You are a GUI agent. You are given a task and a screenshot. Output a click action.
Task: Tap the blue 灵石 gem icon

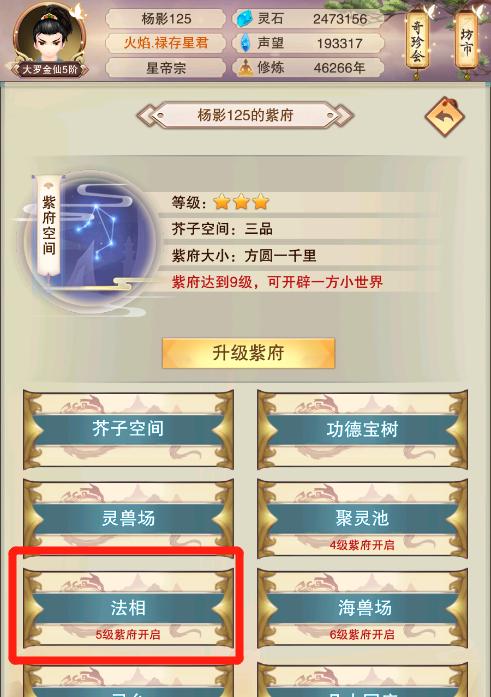pyautogui.click(x=244, y=19)
